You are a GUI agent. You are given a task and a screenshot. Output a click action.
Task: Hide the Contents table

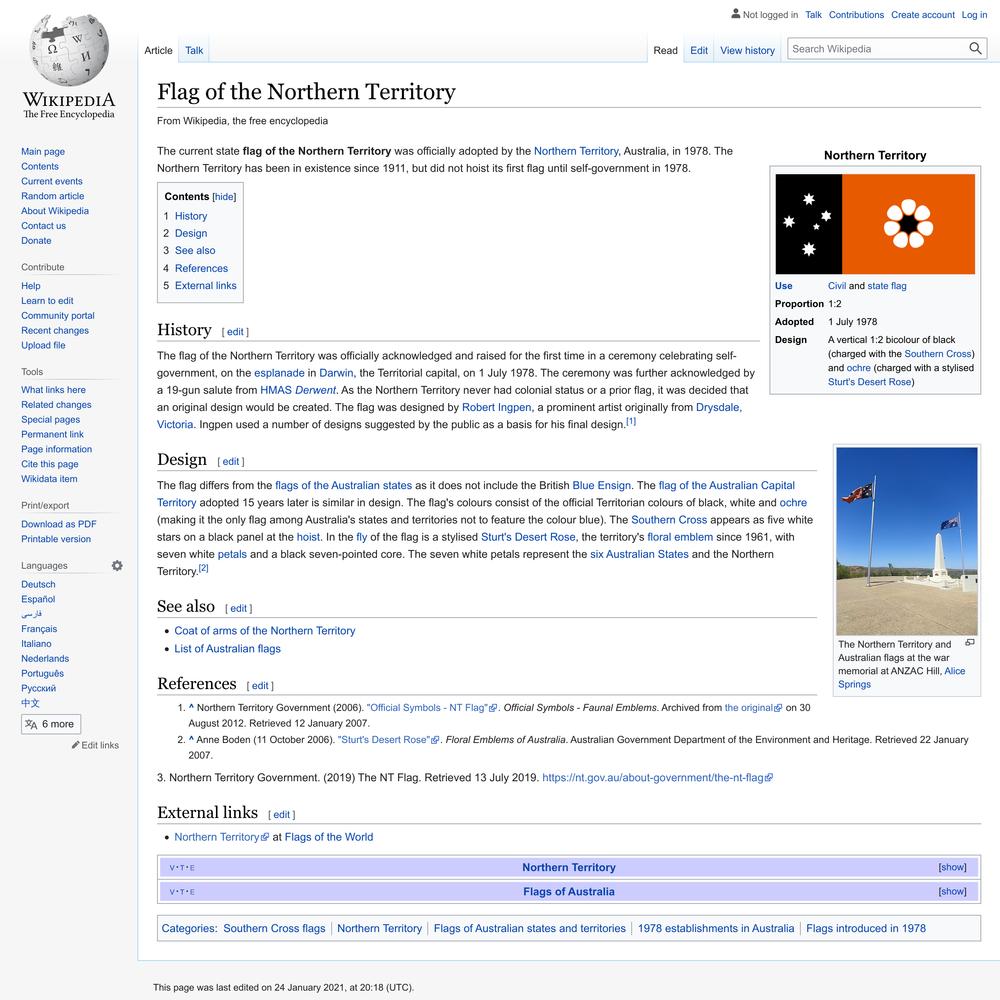(x=224, y=197)
